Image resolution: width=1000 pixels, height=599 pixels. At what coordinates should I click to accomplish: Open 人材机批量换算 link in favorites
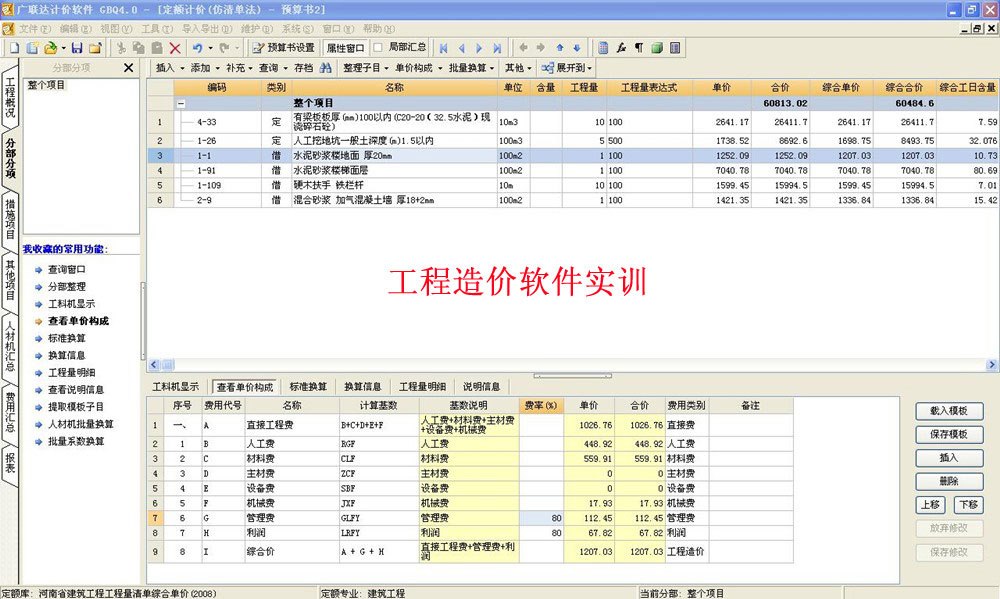(x=81, y=424)
